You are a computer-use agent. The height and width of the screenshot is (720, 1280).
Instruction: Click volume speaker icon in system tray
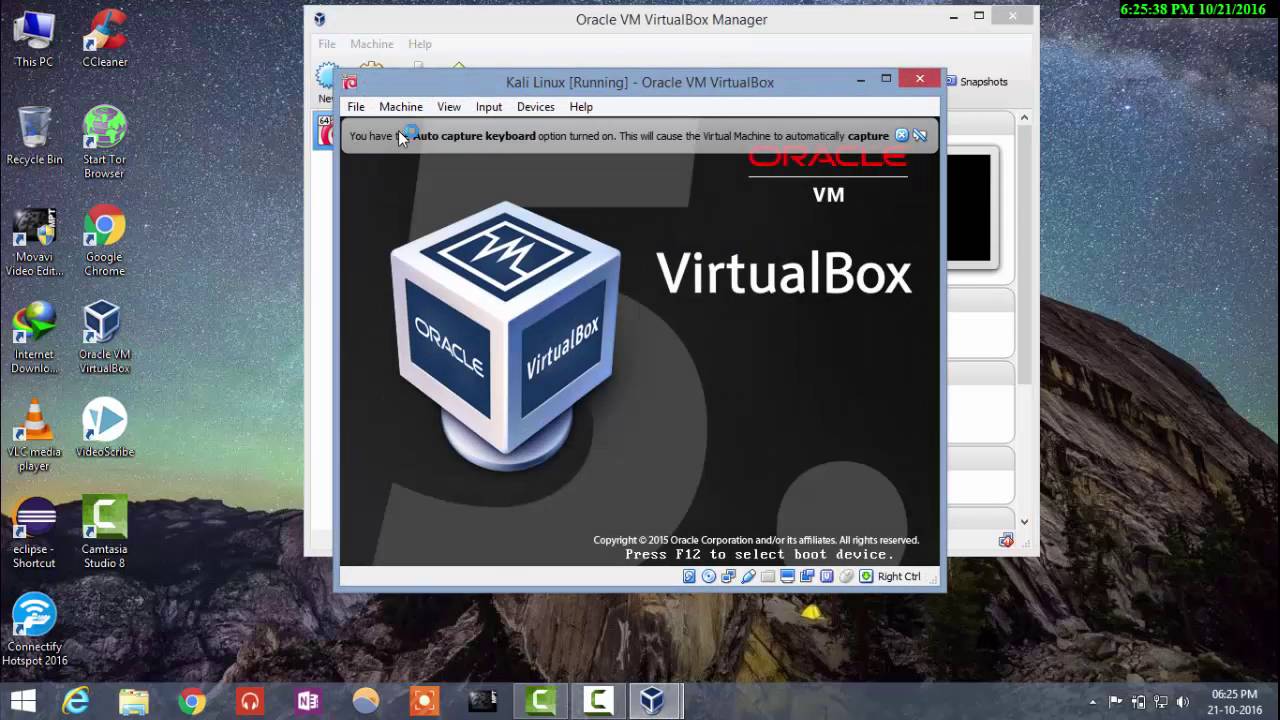coord(1183,702)
